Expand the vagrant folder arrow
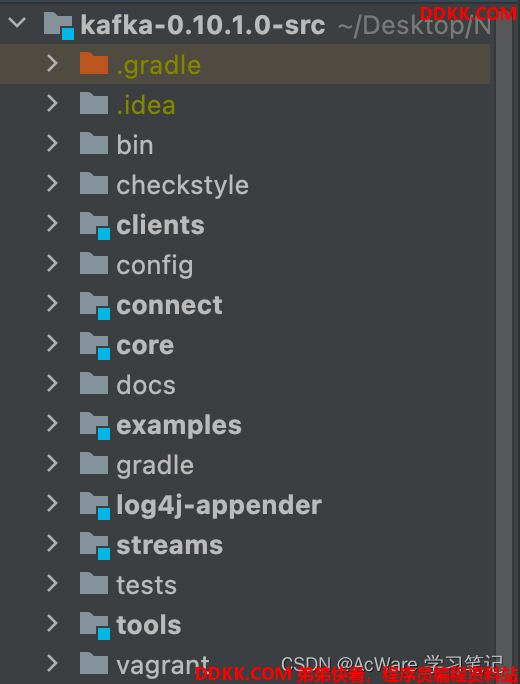Image resolution: width=520 pixels, height=684 pixels. pos(52,663)
